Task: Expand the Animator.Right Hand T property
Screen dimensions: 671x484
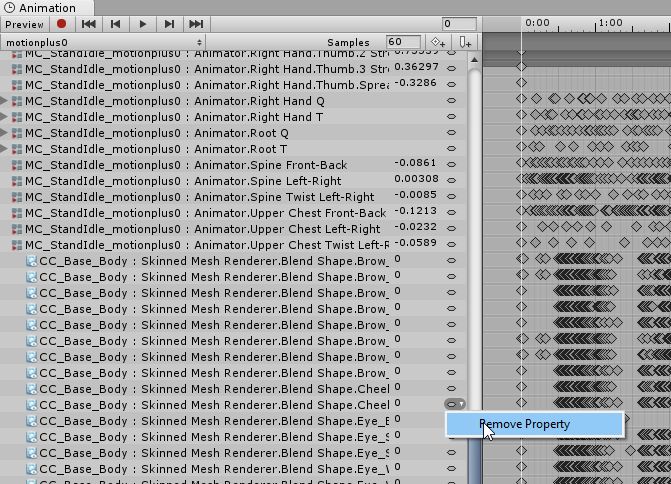Action: (x=4, y=117)
